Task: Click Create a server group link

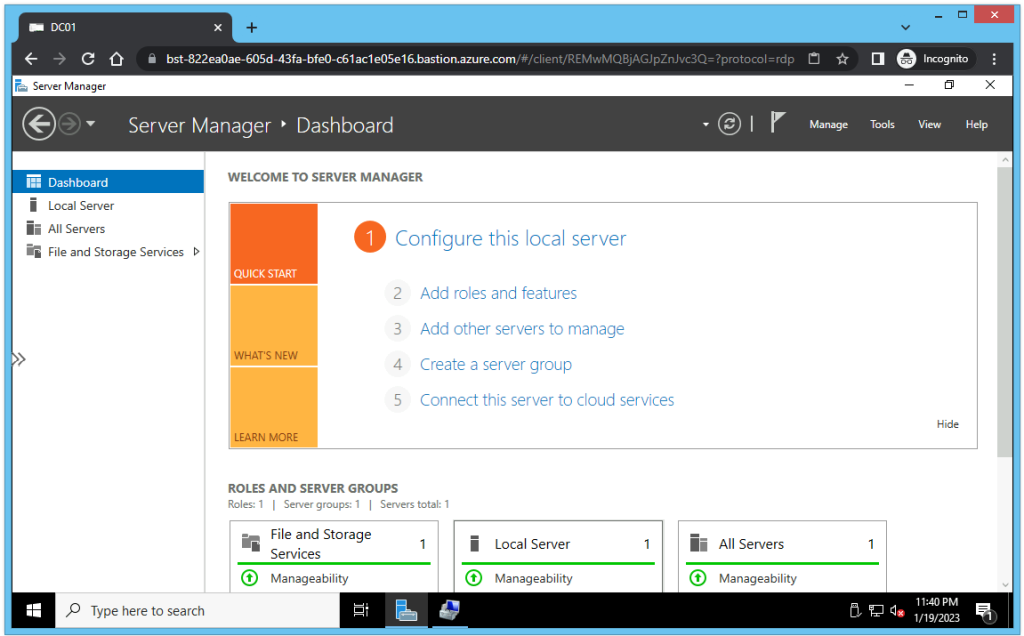Action: tap(496, 364)
